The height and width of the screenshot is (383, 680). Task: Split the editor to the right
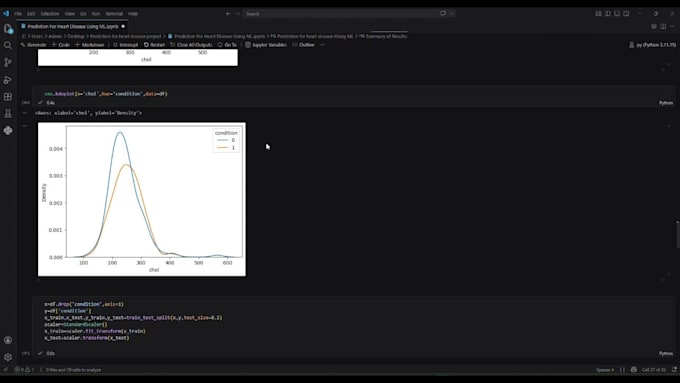click(x=663, y=26)
